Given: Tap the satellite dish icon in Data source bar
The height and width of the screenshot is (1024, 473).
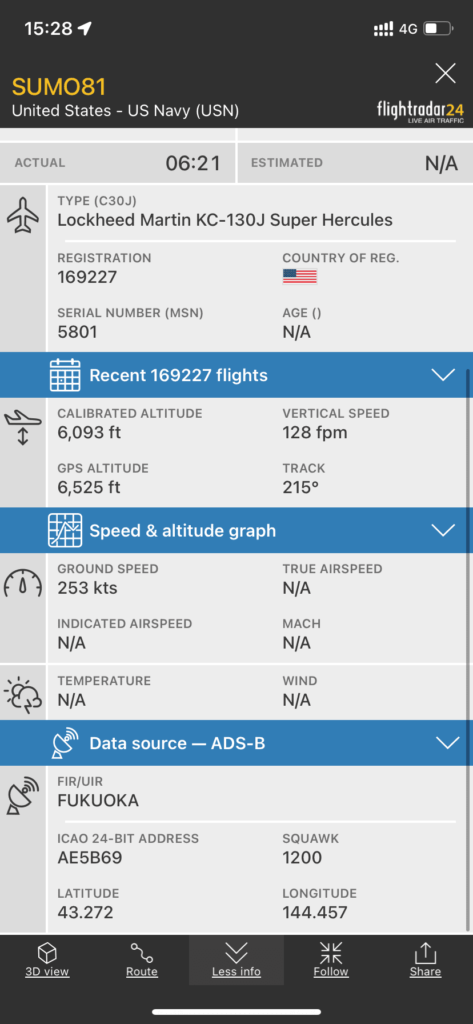Looking at the screenshot, I should coord(65,743).
